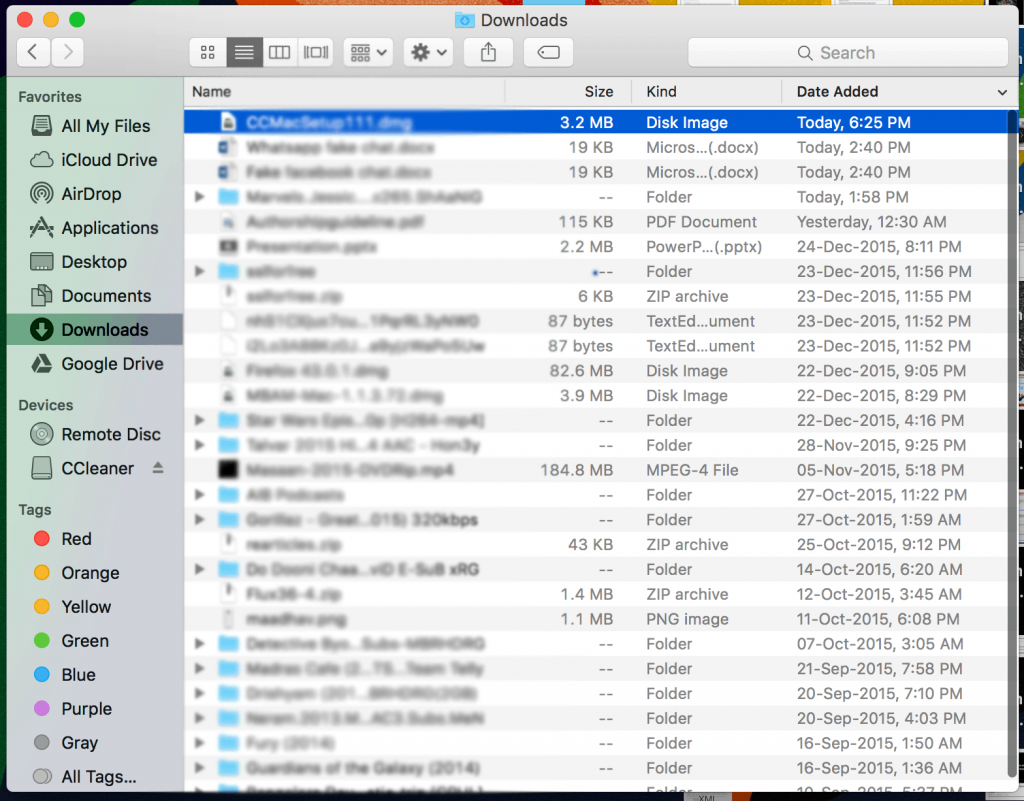Screen dimensions: 1024x801
Task: Open the Action gear dropdown menu
Action: pyautogui.click(x=428, y=52)
